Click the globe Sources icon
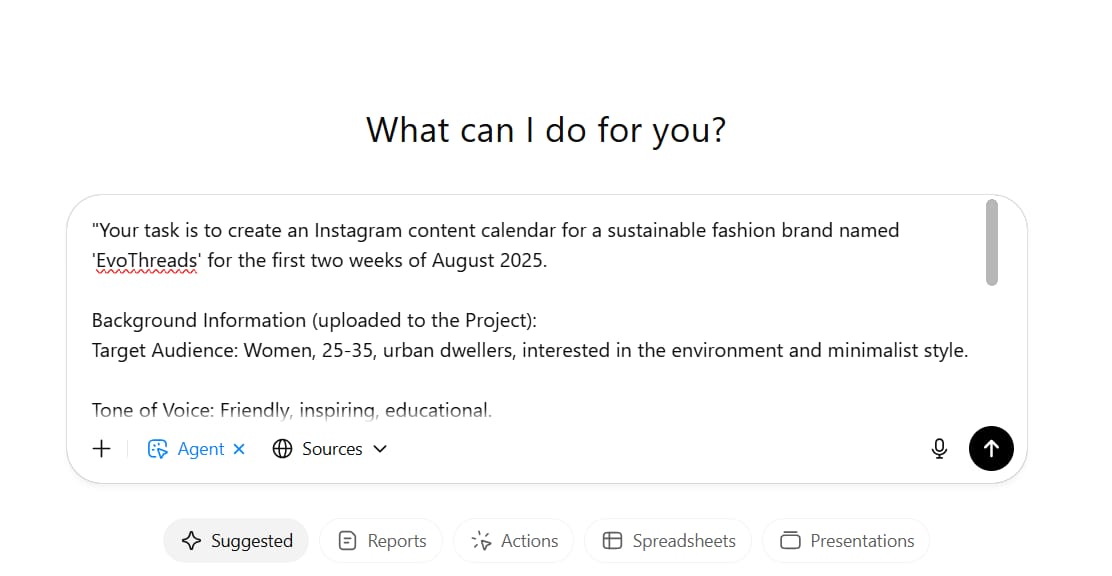This screenshot has width=1112, height=576. [x=282, y=449]
